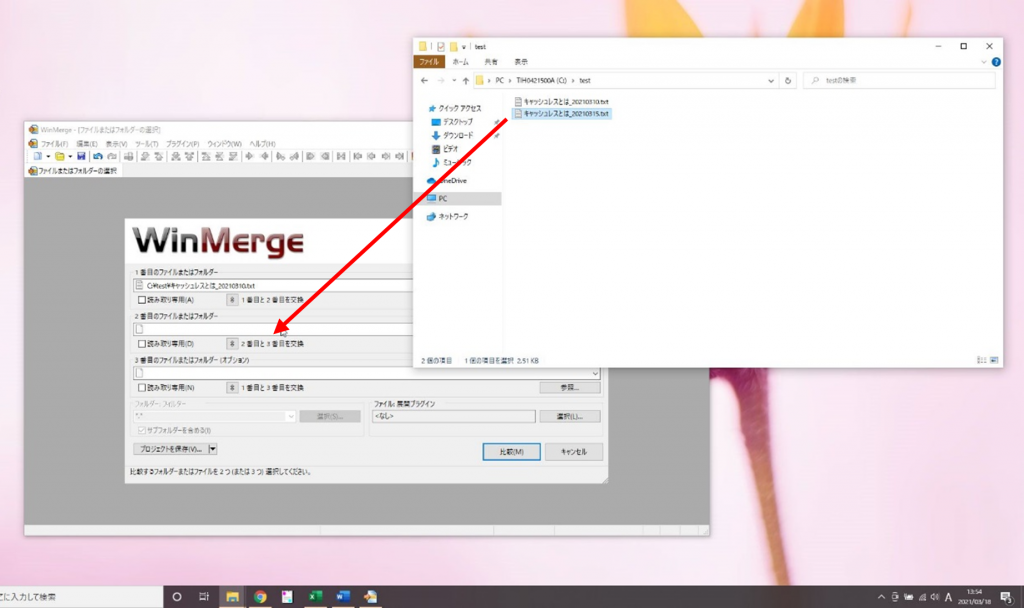Expand the arrow beside プロジェクトを保存
The width and height of the screenshot is (1024, 608).
(212, 449)
